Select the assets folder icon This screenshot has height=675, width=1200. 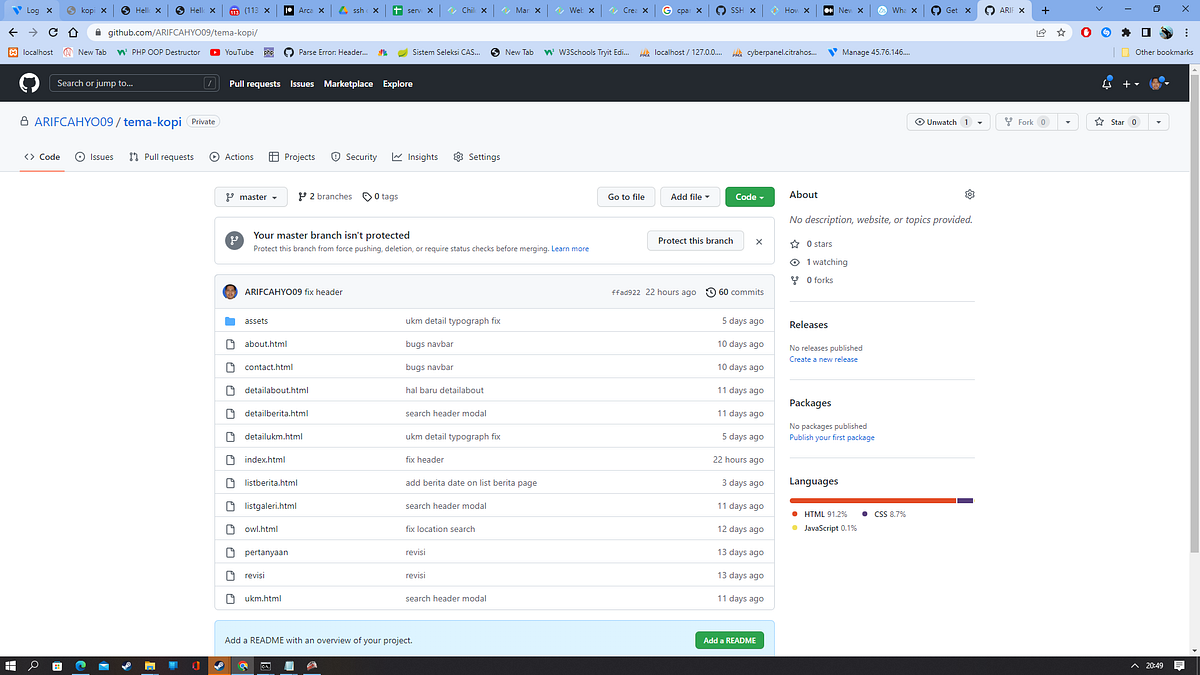point(231,320)
